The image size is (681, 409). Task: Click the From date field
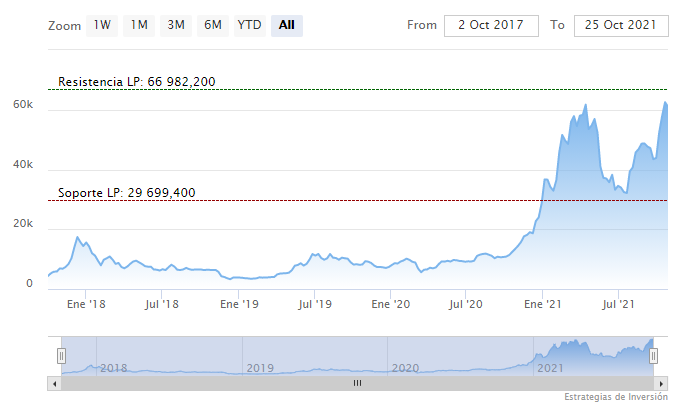point(491,25)
